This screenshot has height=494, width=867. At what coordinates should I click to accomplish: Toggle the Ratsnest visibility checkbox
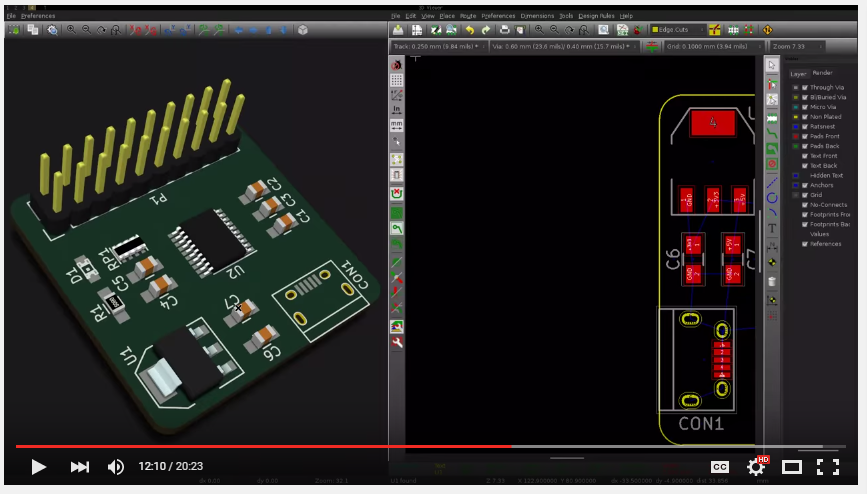[804, 127]
